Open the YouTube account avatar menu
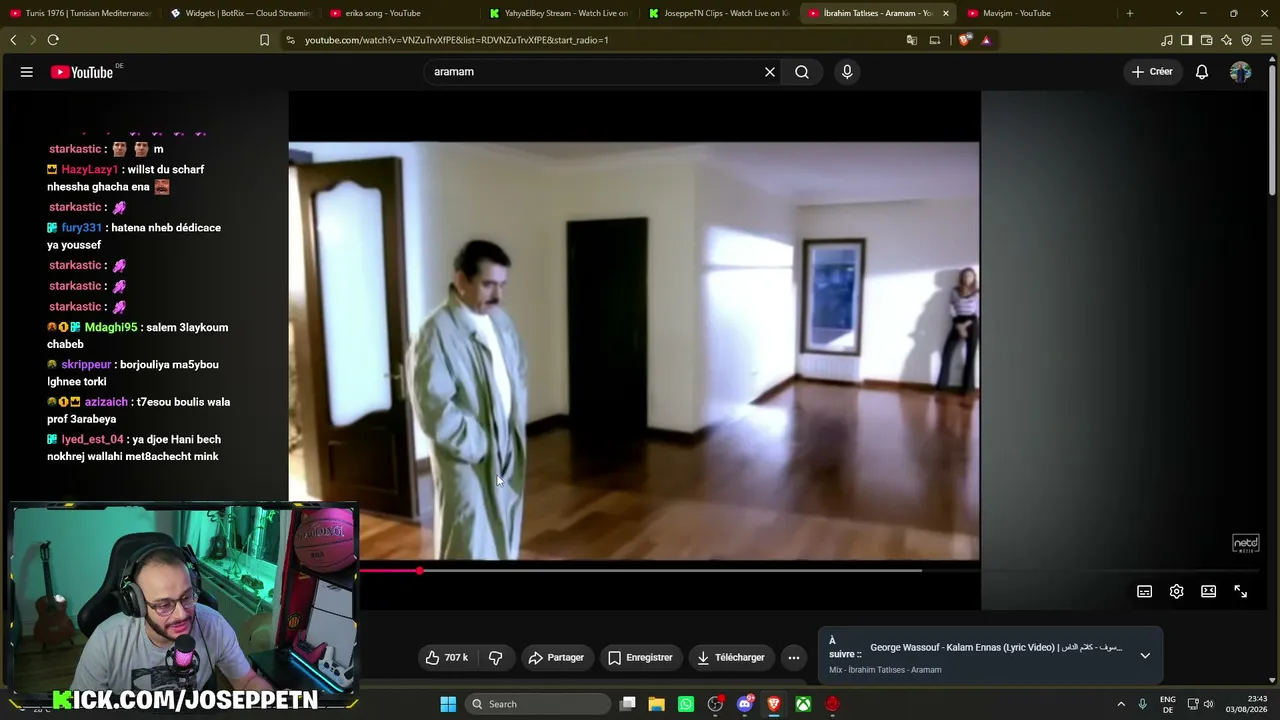1280x720 pixels. point(1240,72)
